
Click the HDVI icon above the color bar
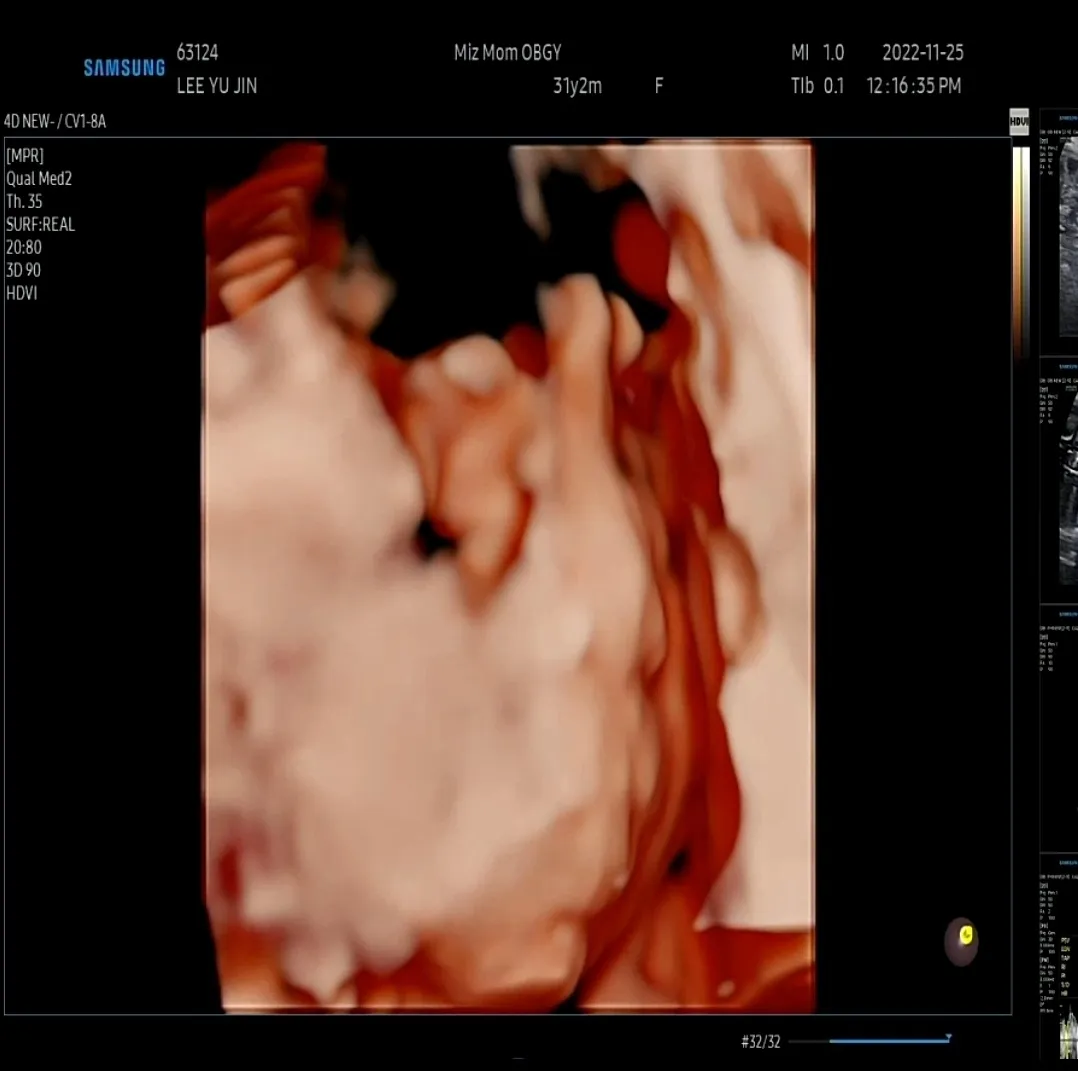click(1019, 121)
